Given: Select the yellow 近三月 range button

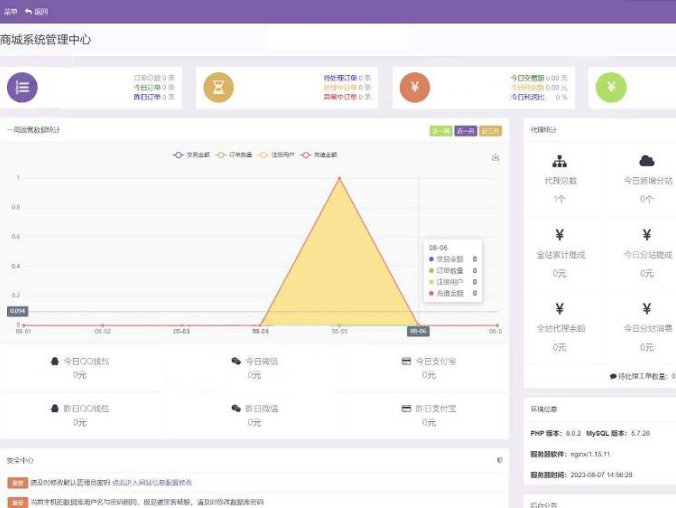Looking at the screenshot, I should [x=490, y=131].
